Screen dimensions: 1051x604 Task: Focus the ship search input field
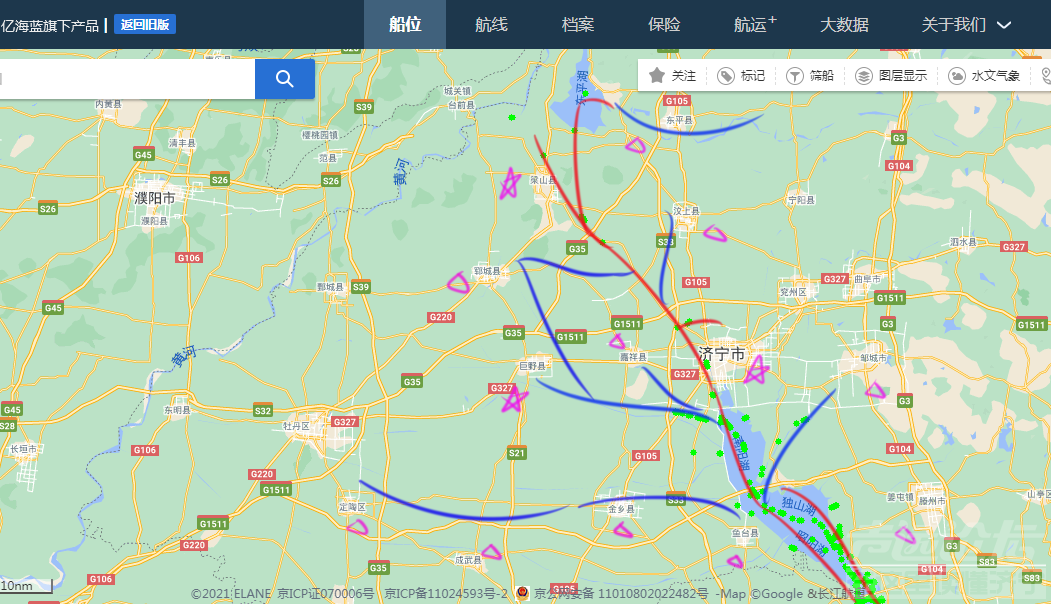125,79
